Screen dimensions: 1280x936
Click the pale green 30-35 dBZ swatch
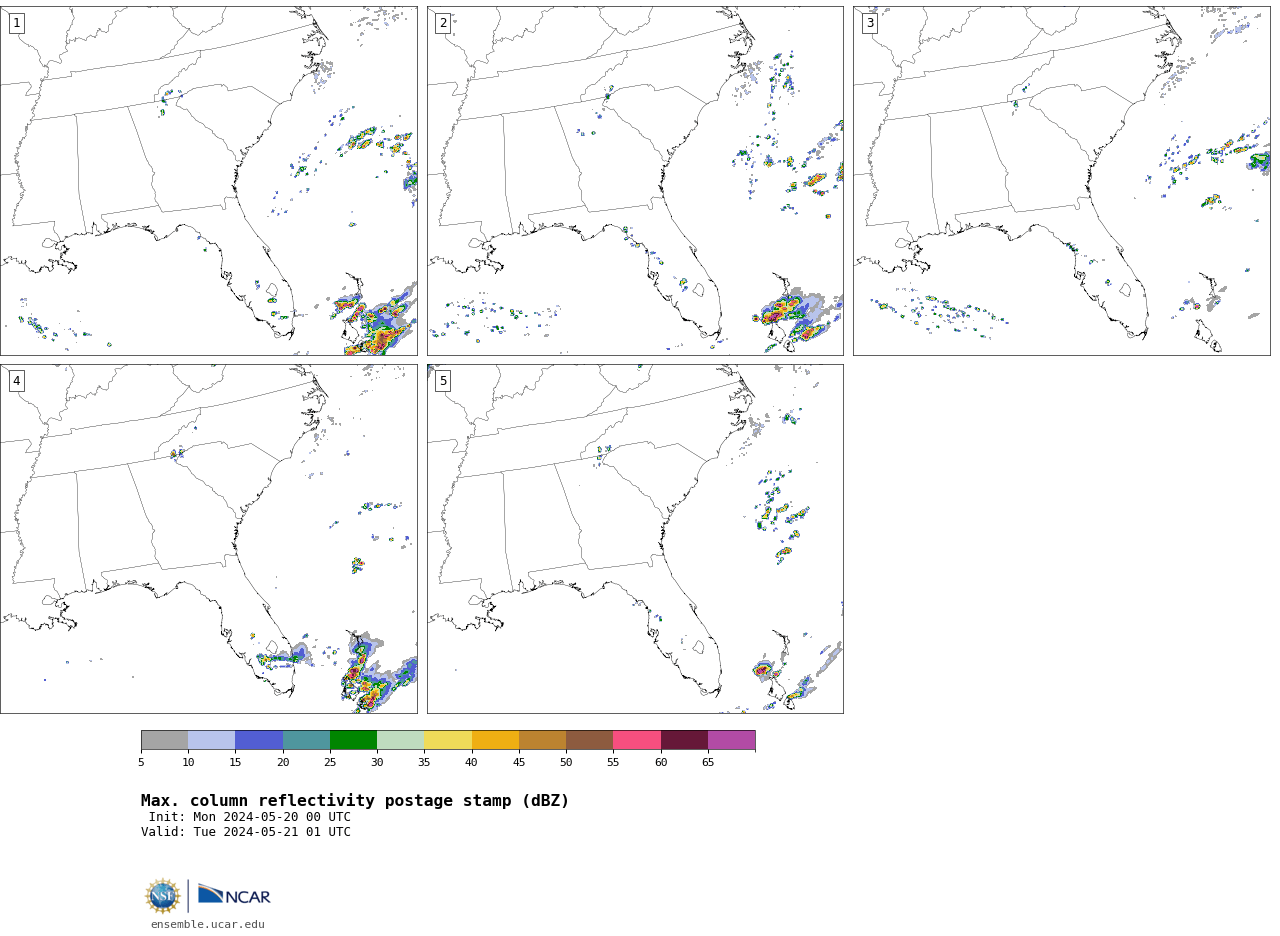click(x=400, y=740)
